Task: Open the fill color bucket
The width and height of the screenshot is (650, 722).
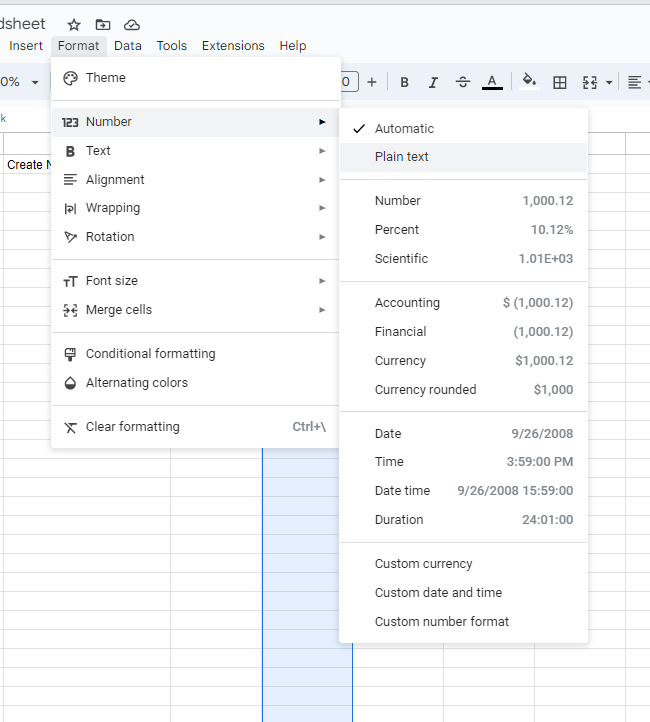Action: (529, 82)
